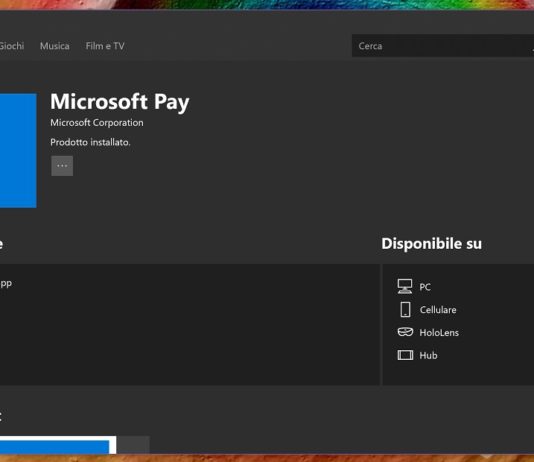Click the HoloLens headset icon
The height and width of the screenshot is (462, 534).
click(x=405, y=332)
